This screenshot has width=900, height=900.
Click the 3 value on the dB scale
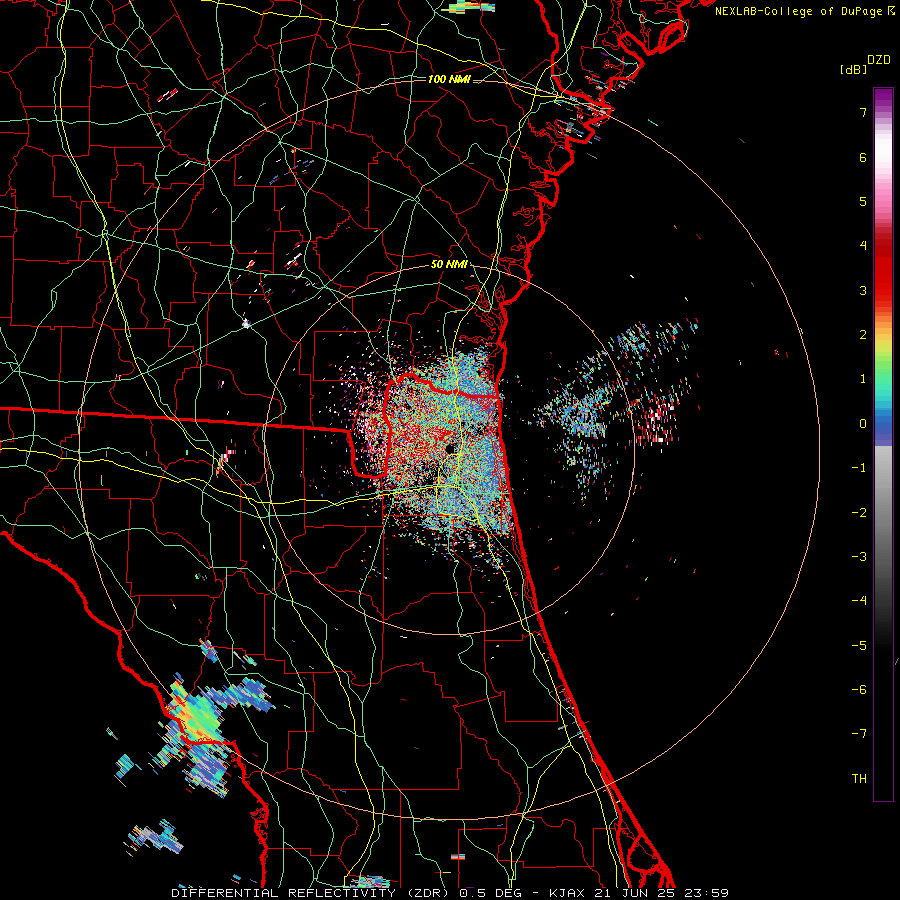click(863, 290)
